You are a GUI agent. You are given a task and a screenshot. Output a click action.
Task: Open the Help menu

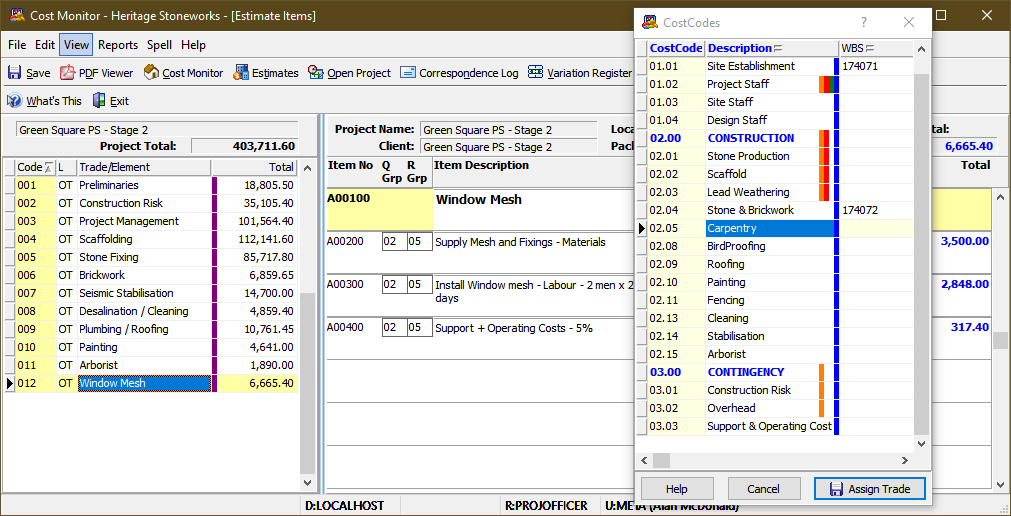pos(193,45)
